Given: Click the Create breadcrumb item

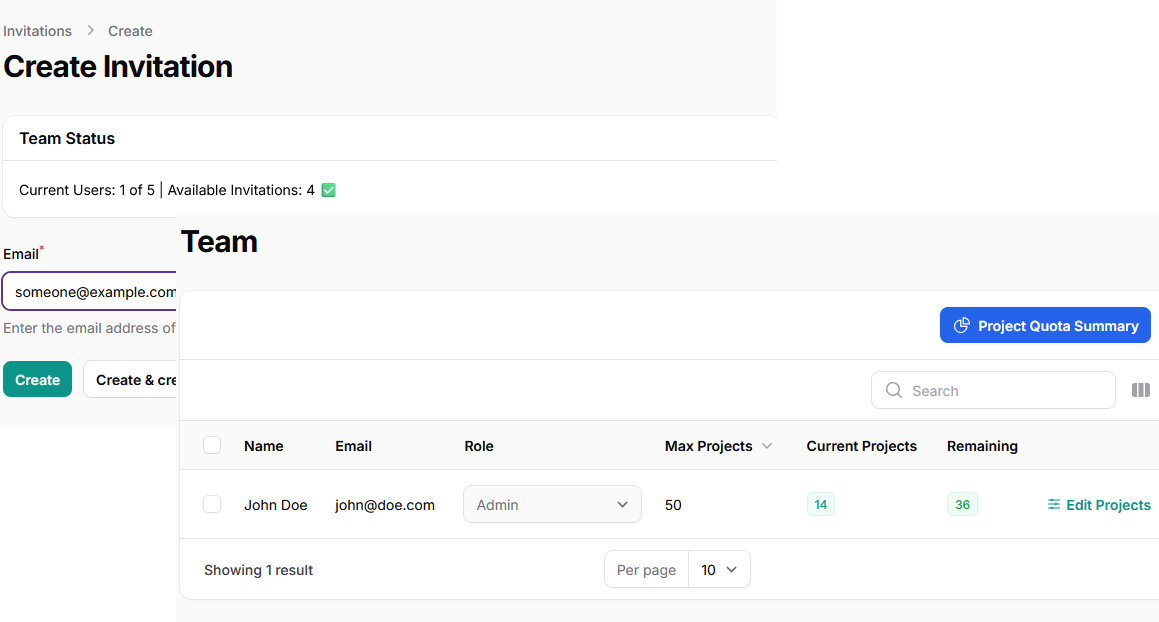Looking at the screenshot, I should pyautogui.click(x=130, y=31).
